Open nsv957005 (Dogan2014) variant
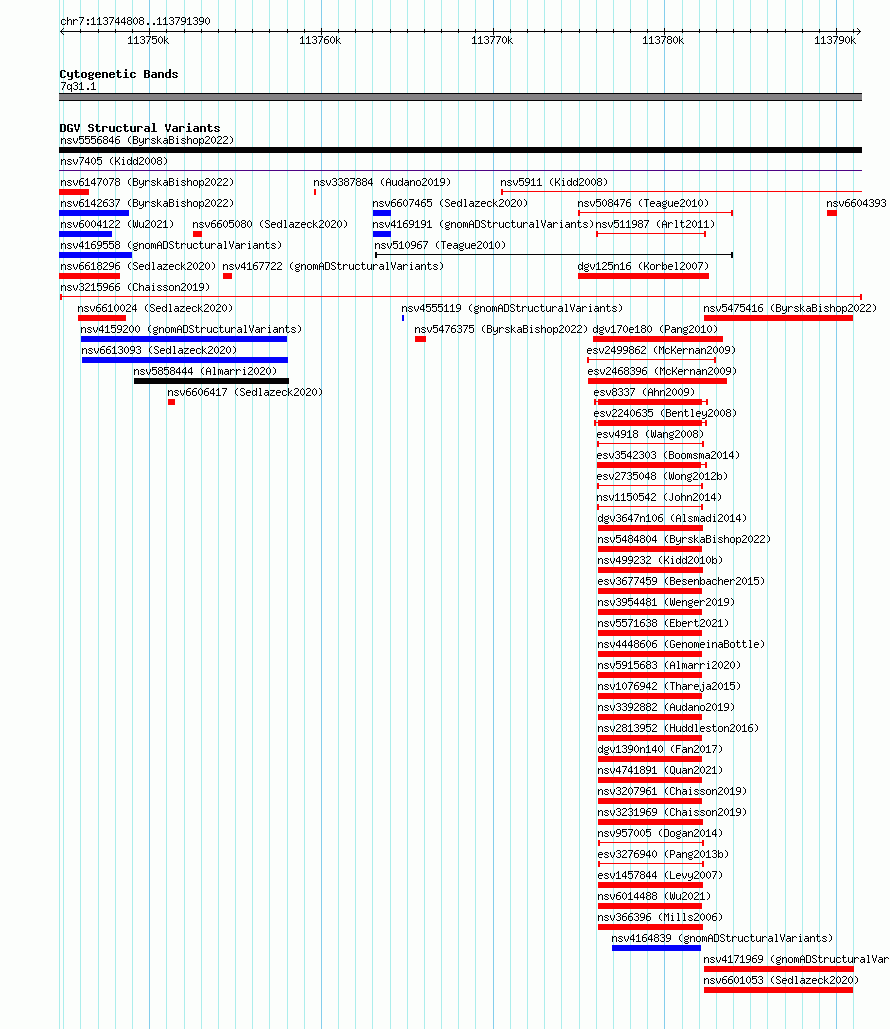The height and width of the screenshot is (1029, 890). (x=660, y=833)
